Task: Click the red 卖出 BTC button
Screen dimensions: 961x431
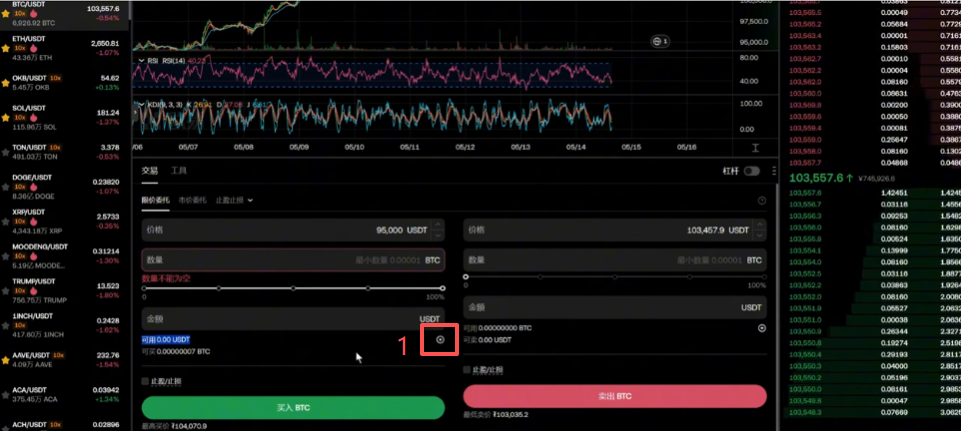Action: (615, 396)
